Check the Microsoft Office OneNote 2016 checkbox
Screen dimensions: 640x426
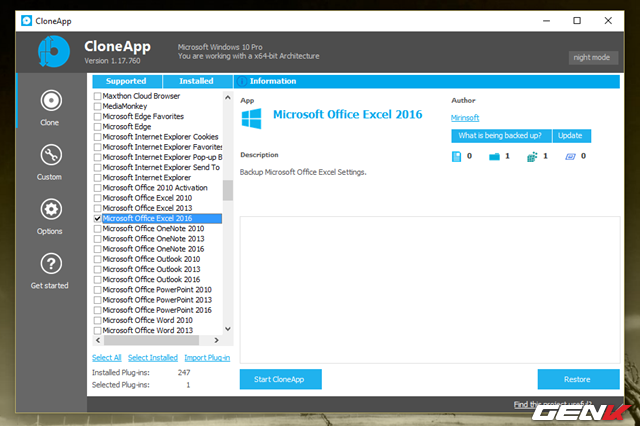(x=98, y=249)
